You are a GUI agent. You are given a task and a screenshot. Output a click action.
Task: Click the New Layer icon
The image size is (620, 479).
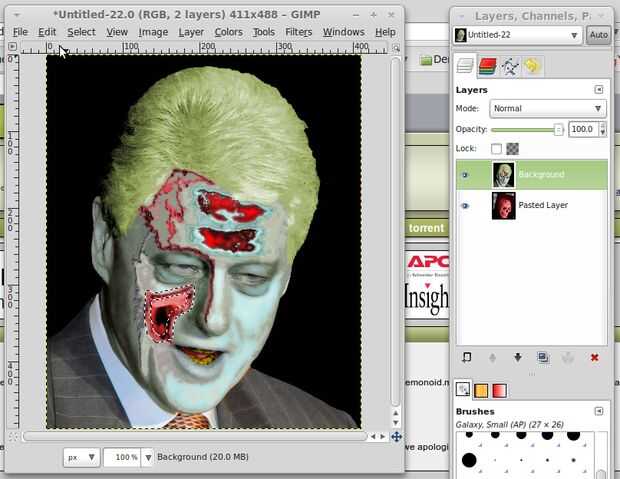tap(467, 358)
